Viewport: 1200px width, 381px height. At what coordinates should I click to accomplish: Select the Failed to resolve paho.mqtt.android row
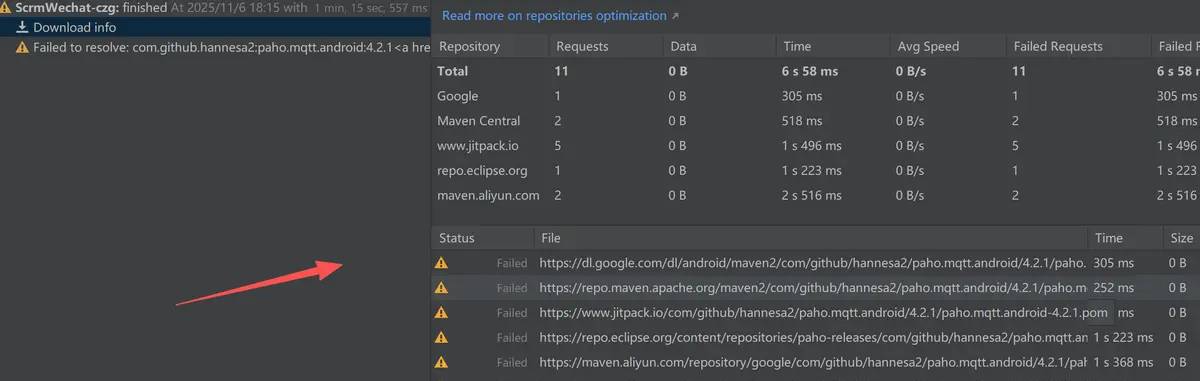coord(215,48)
